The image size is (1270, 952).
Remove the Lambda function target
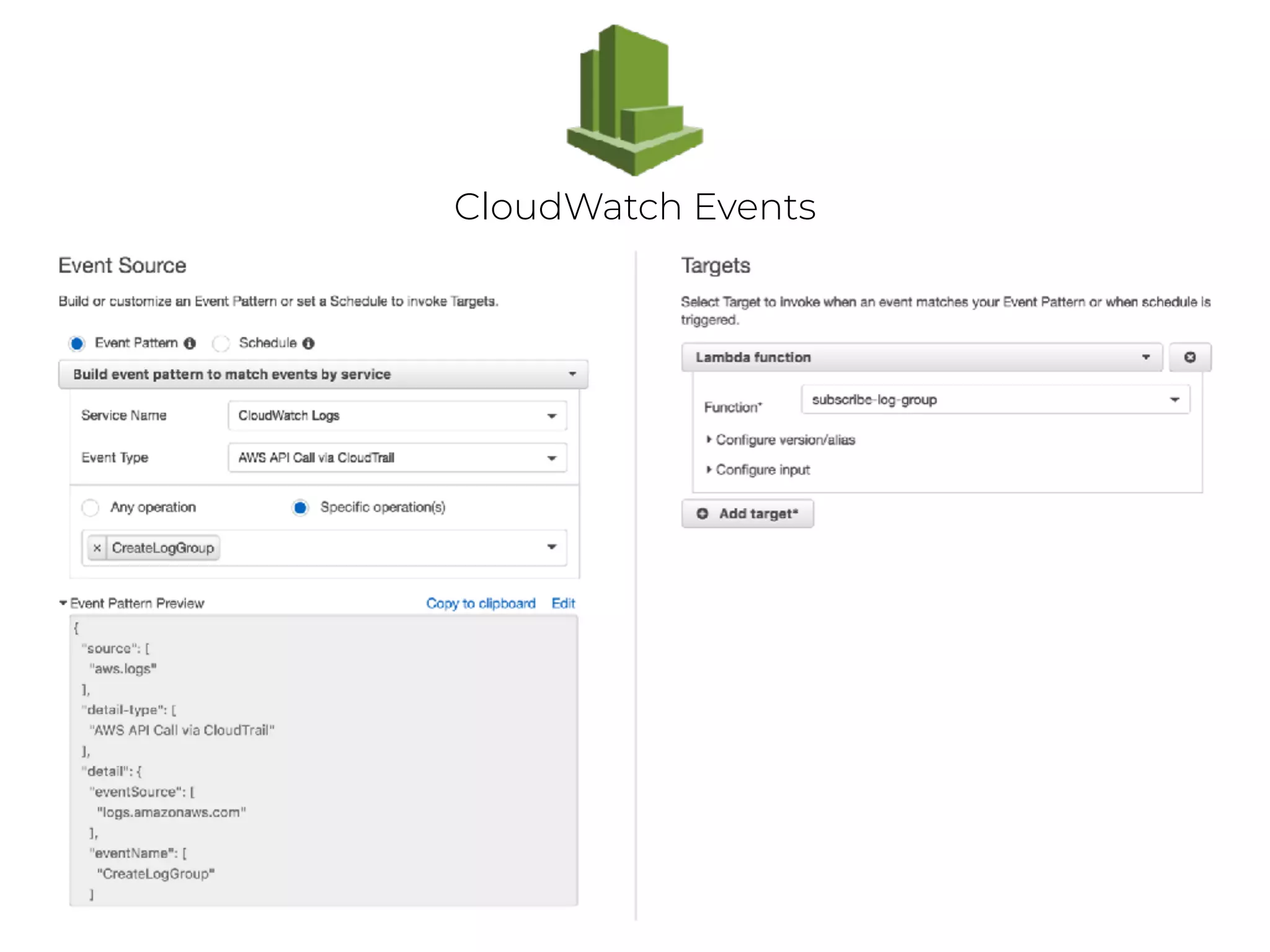(x=1190, y=357)
